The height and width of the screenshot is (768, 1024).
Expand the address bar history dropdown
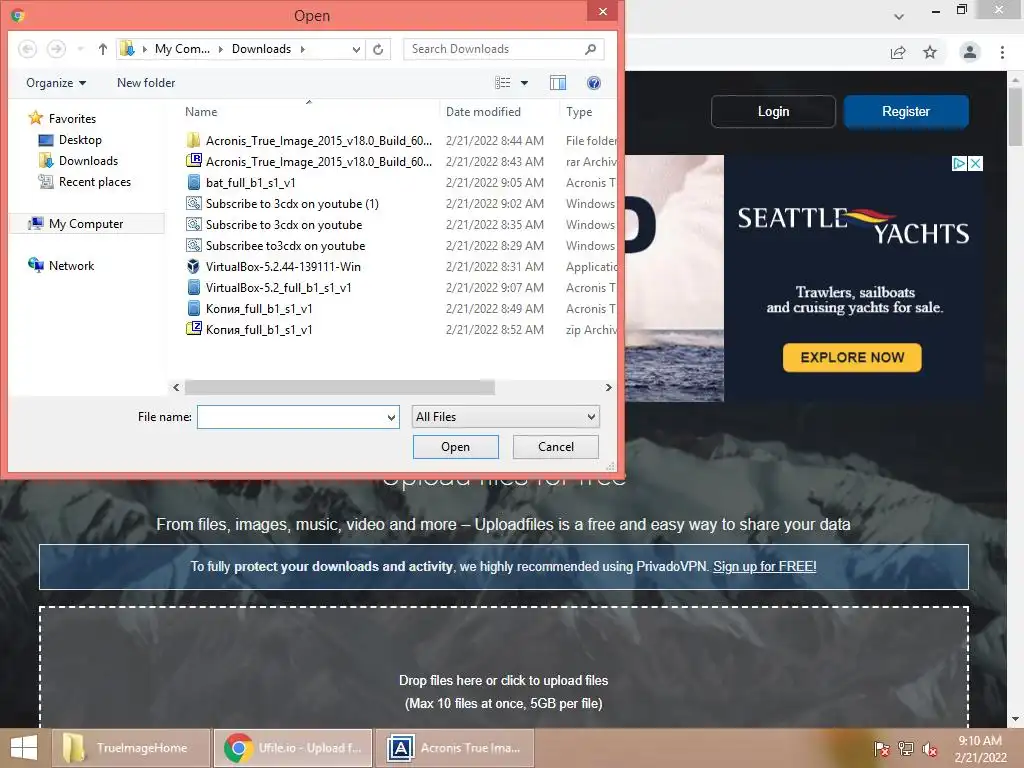[x=356, y=49]
